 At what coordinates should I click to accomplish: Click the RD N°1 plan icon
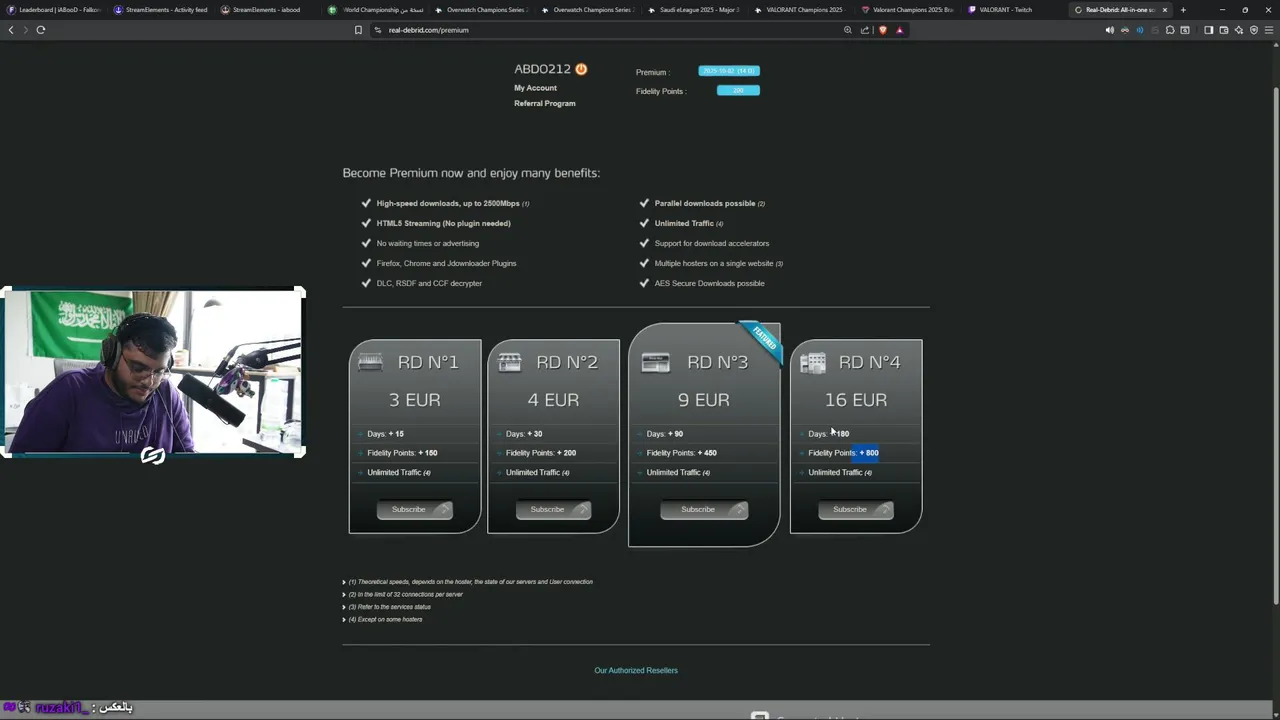370,362
